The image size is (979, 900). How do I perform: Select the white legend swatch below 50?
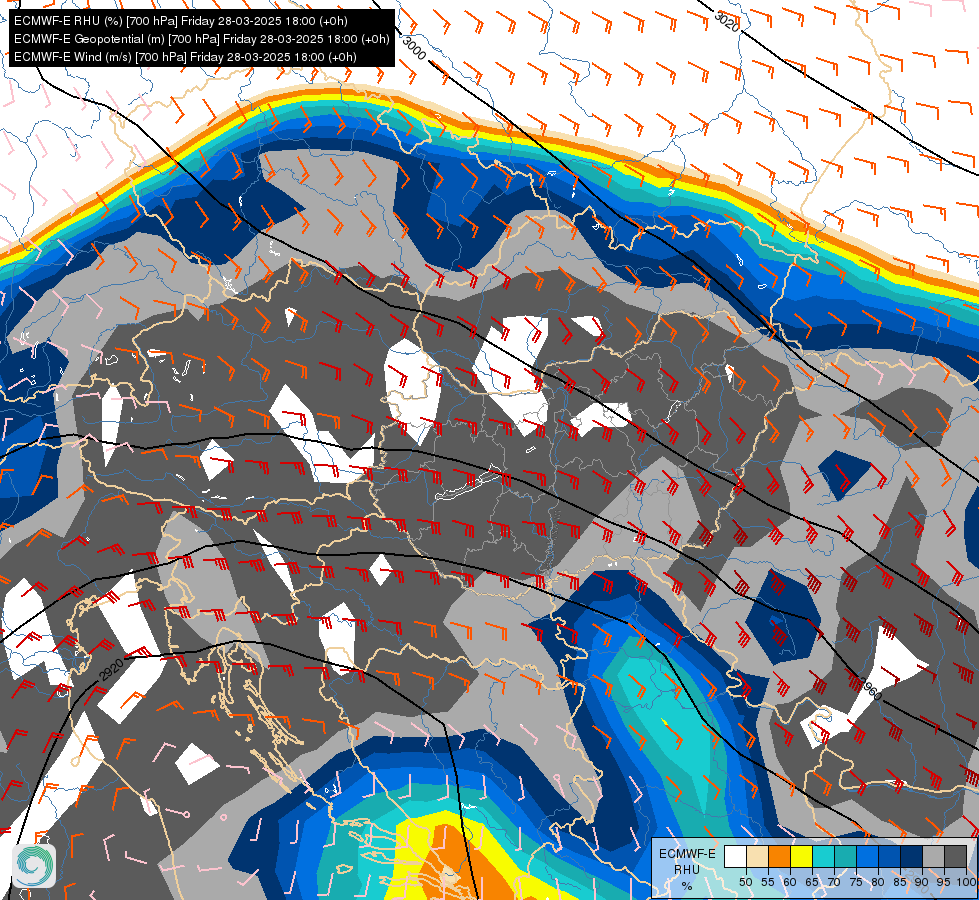(735, 856)
